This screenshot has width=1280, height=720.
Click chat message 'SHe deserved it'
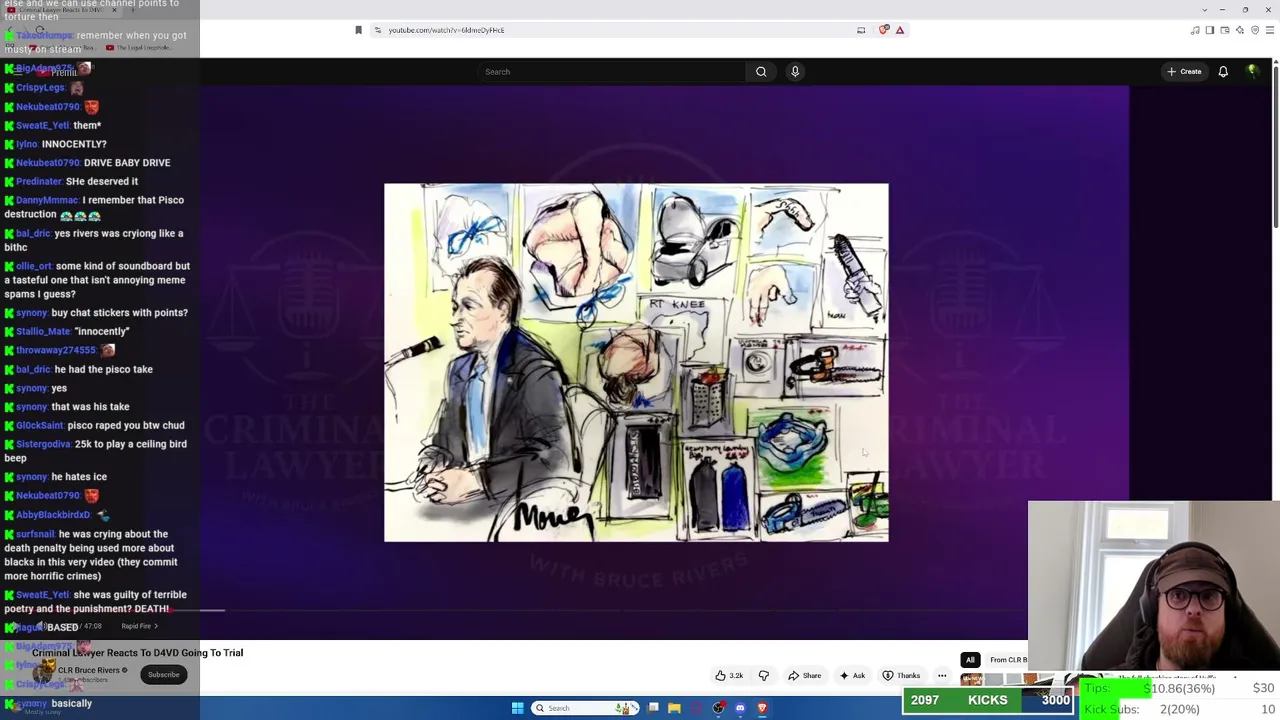click(101, 182)
